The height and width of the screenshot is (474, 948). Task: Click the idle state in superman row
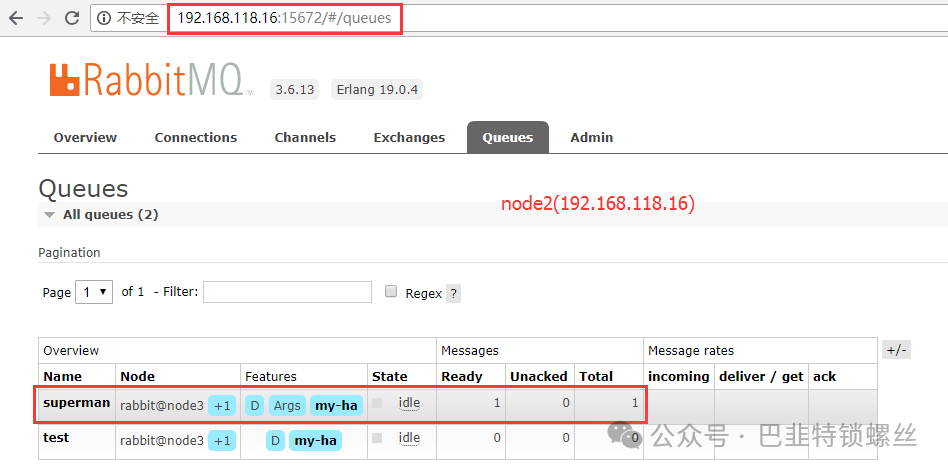[x=409, y=403]
